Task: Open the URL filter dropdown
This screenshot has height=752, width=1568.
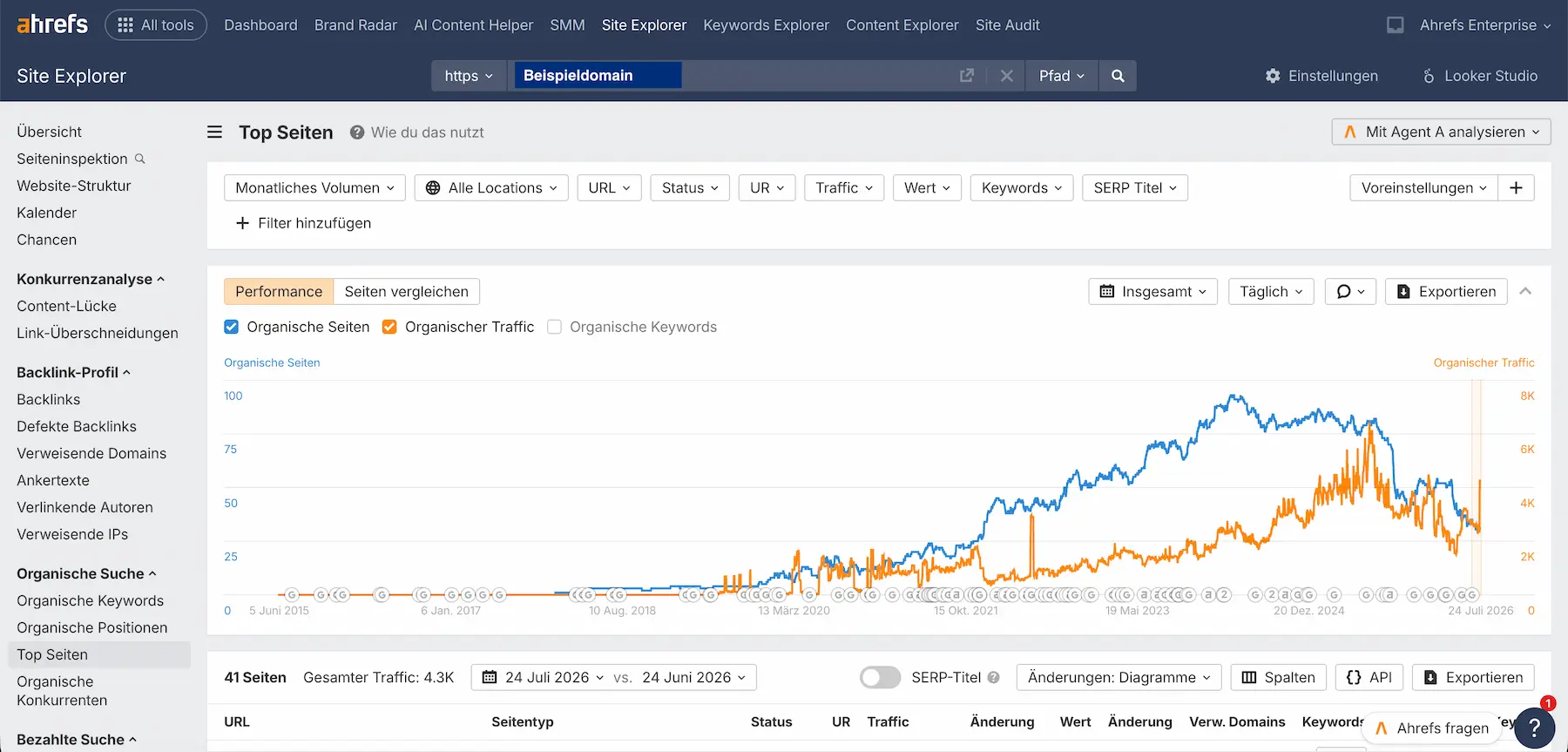Action: click(x=609, y=188)
